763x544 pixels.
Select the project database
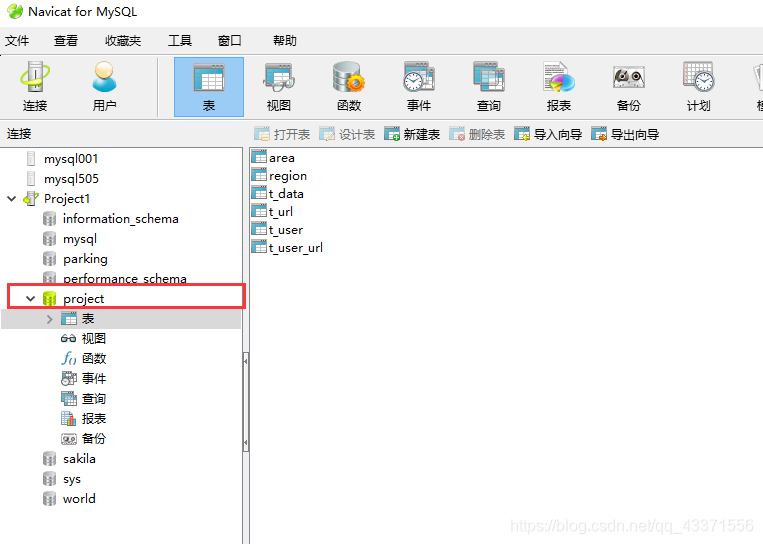(84, 299)
